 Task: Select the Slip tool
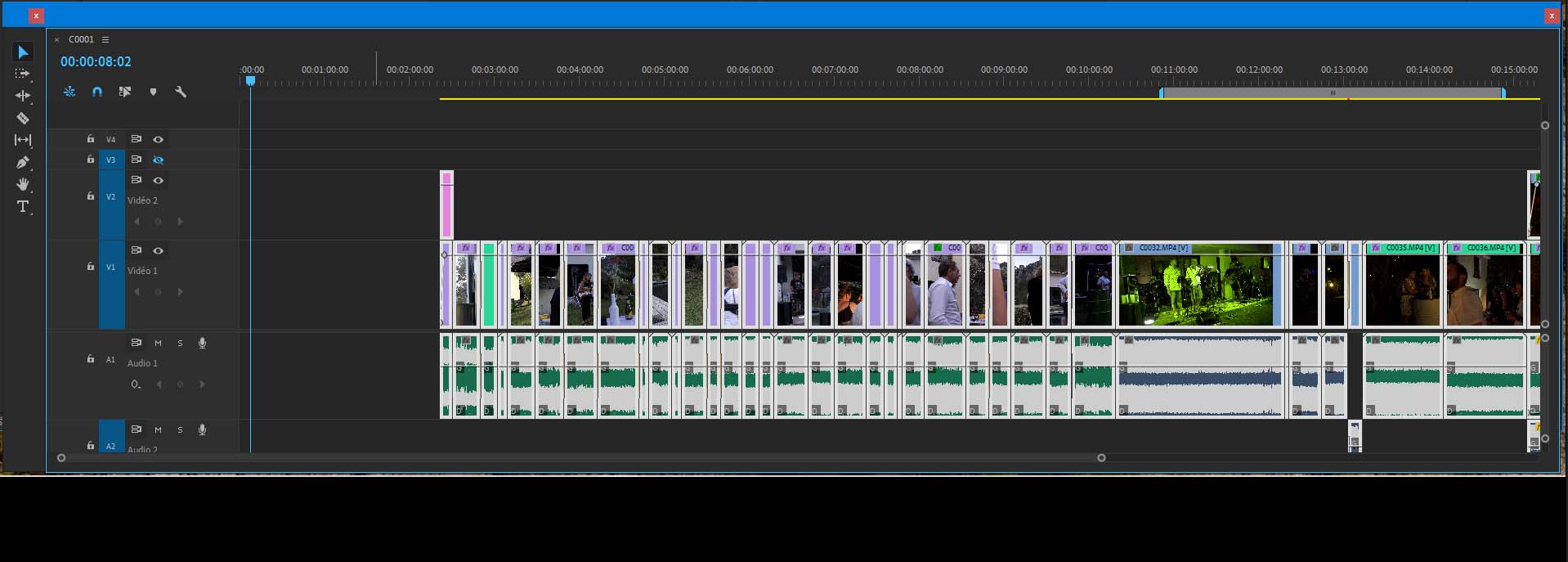click(23, 140)
